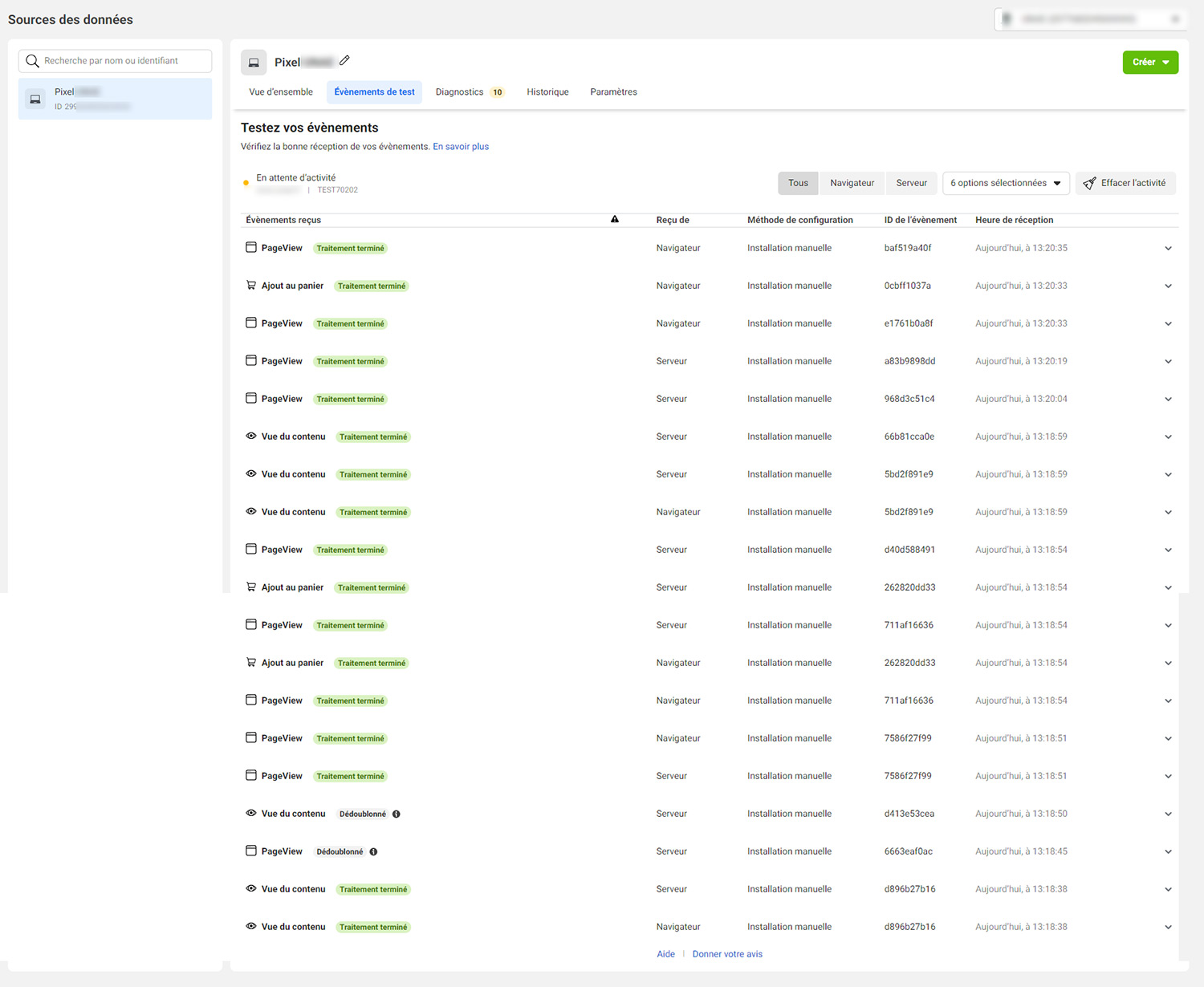Click the cart icon of Ajout au panier 0cbff1037a
1204x987 pixels.
point(251,285)
